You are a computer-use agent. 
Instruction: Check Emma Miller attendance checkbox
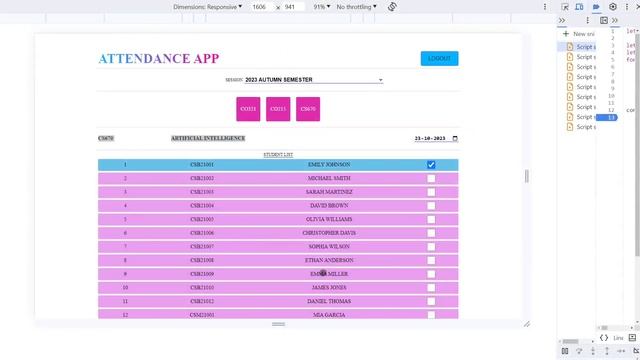[x=431, y=274]
